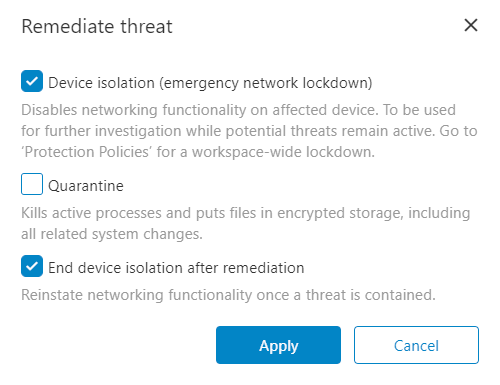Screen dimensions: 500x385
Task: Click the empty box icon beside Quarantine
Action: (x=32, y=184)
